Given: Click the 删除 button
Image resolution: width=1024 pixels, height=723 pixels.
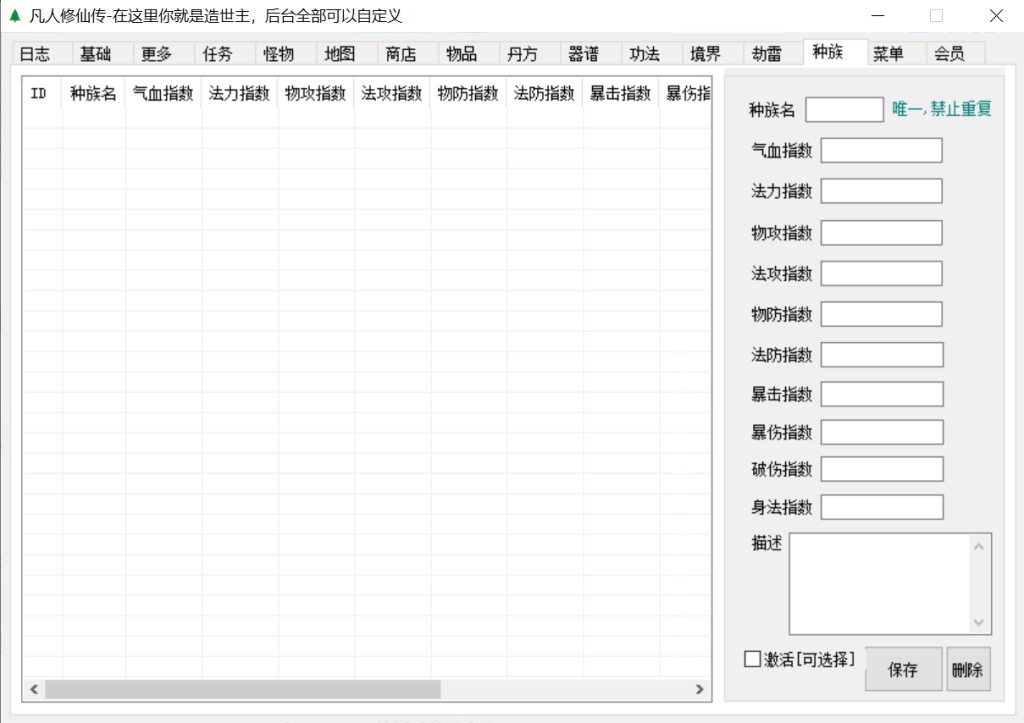Looking at the screenshot, I should pos(968,670).
